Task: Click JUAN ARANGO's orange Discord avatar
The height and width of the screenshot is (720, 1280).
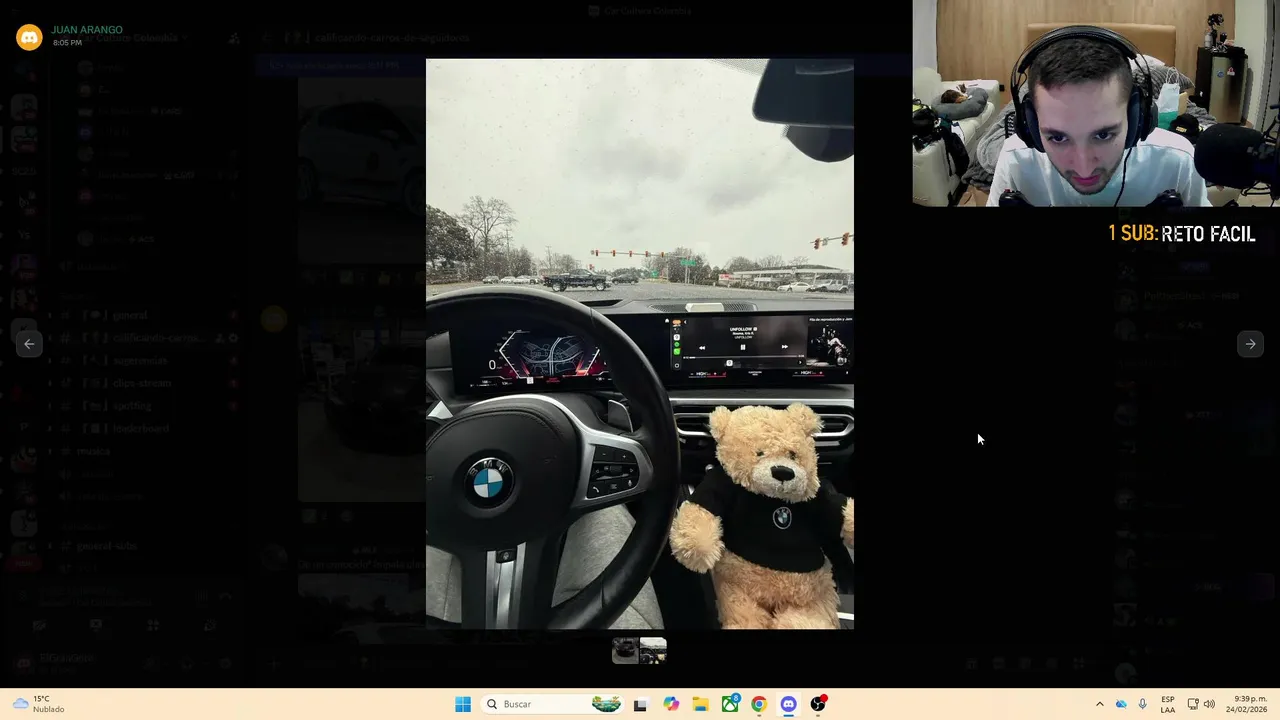Action: [x=29, y=37]
